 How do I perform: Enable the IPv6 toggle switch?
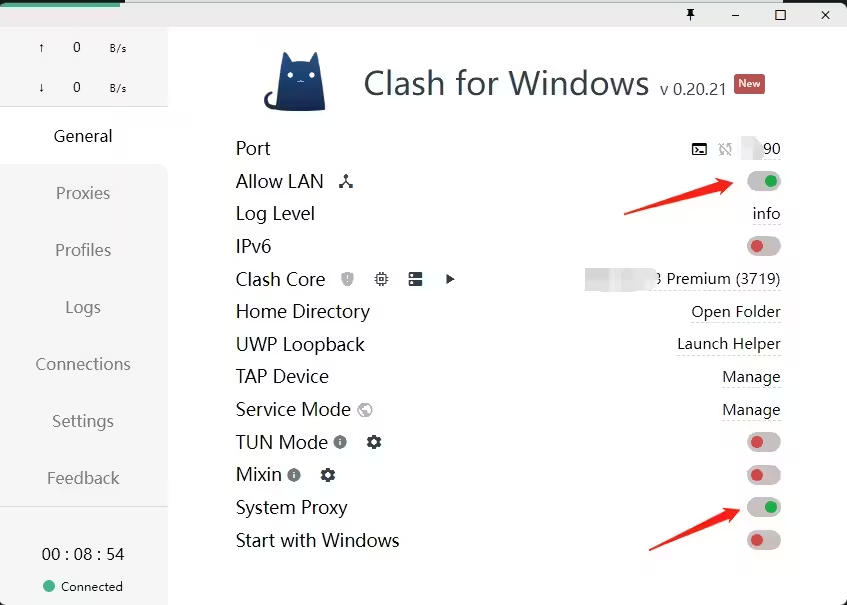764,246
